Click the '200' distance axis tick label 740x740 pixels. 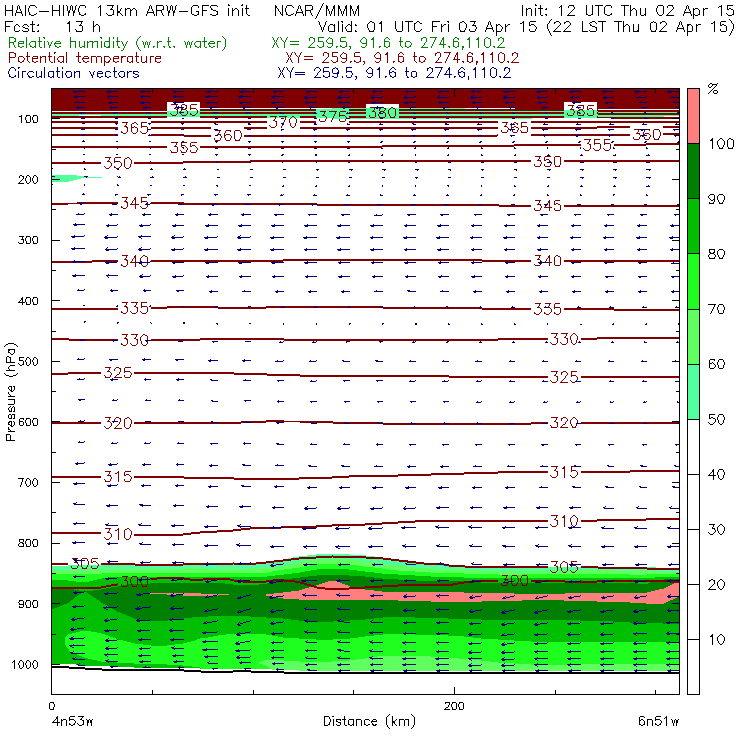(x=454, y=706)
